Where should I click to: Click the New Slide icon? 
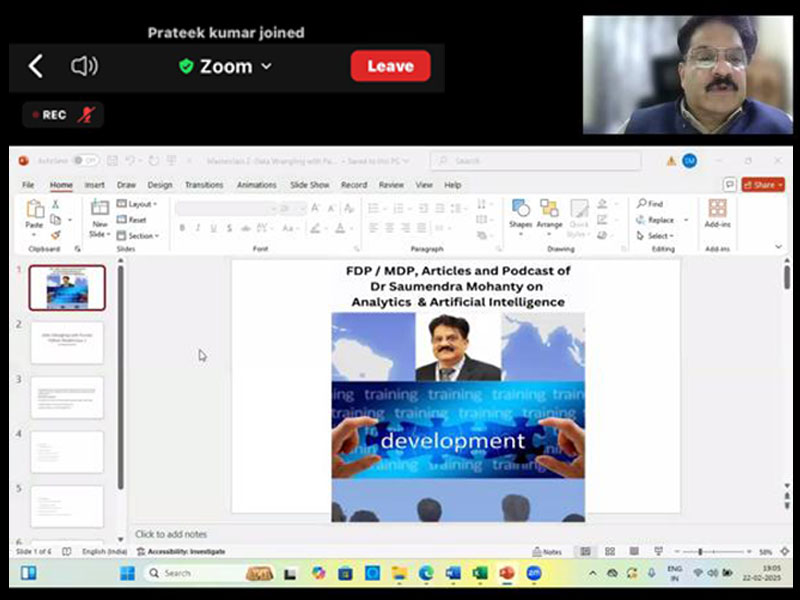click(99, 209)
